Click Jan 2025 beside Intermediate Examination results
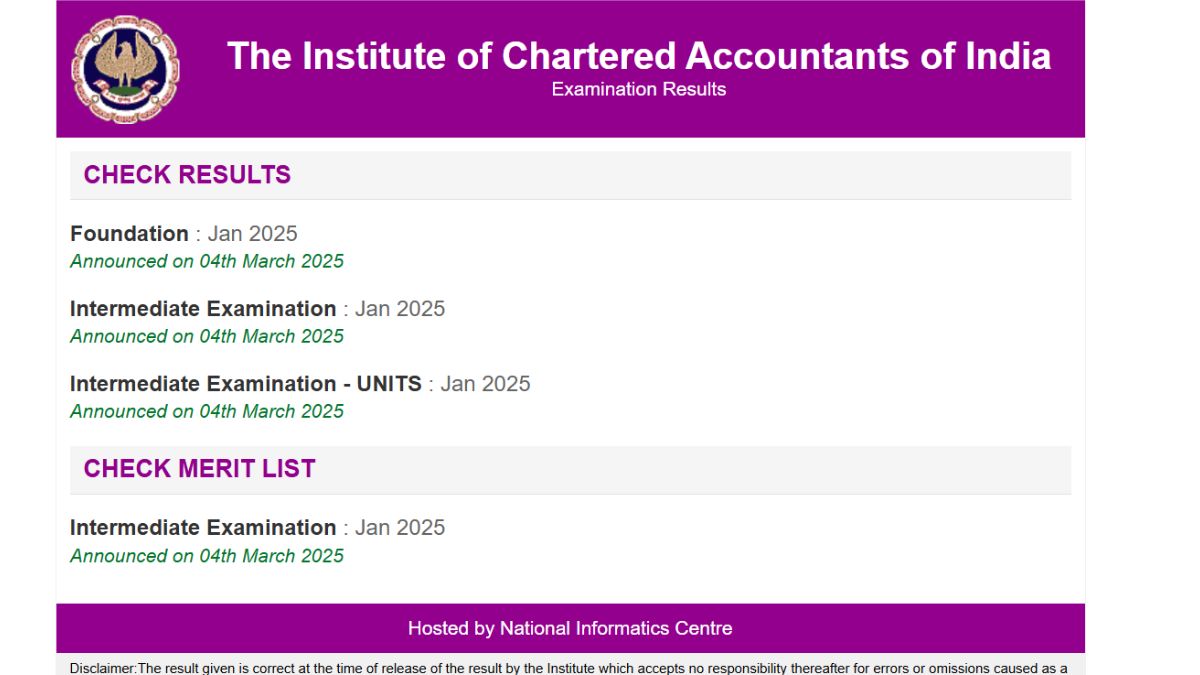The height and width of the screenshot is (675, 1200). [399, 309]
